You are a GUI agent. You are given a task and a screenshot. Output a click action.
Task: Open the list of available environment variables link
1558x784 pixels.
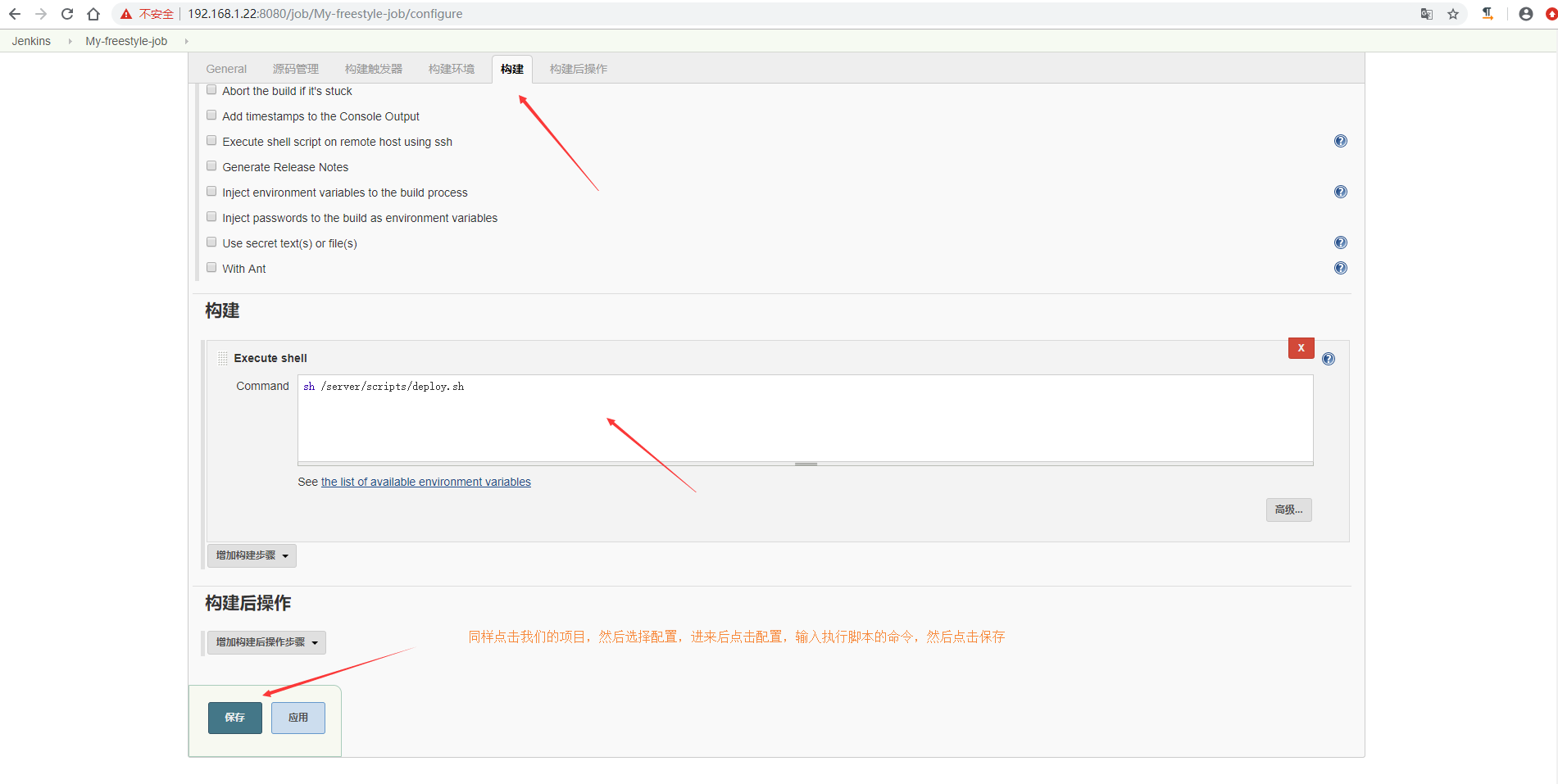(x=426, y=482)
